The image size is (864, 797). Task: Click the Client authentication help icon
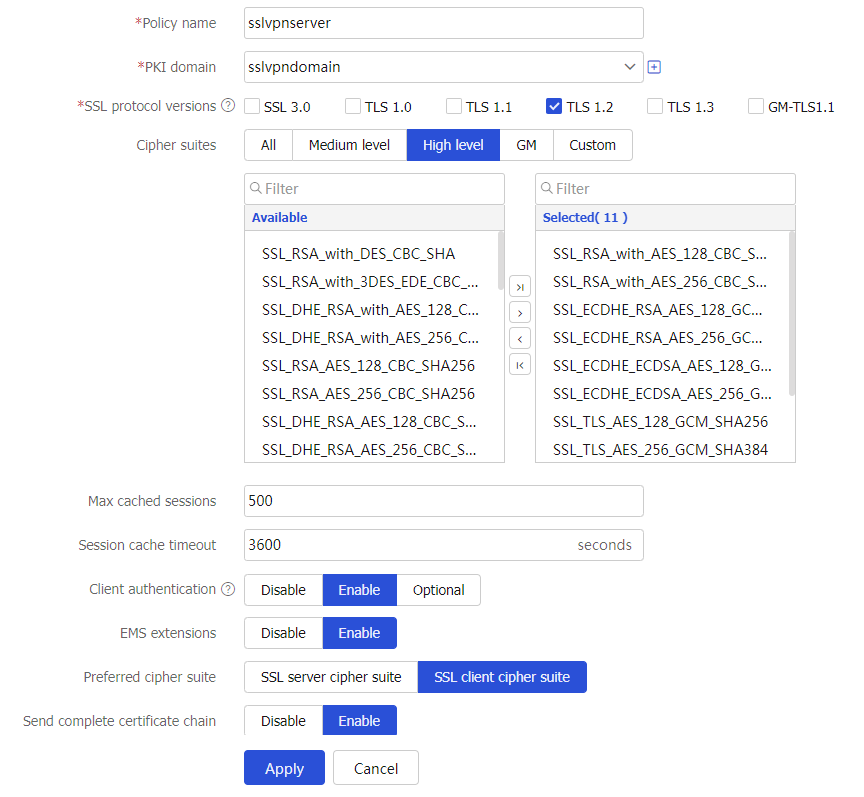tap(228, 589)
